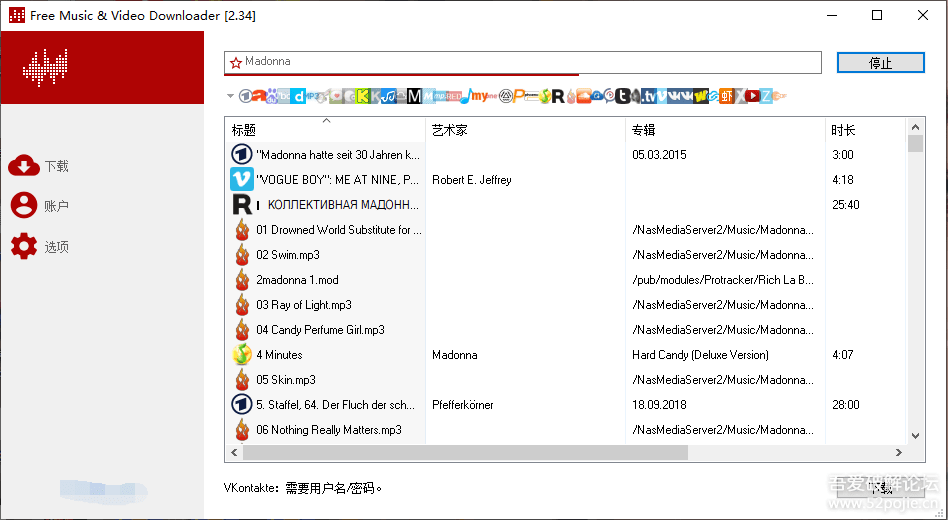The height and width of the screenshot is (520, 948).
Task: Select row "VOGUE BOY": ME AT NINE
Action: point(567,180)
